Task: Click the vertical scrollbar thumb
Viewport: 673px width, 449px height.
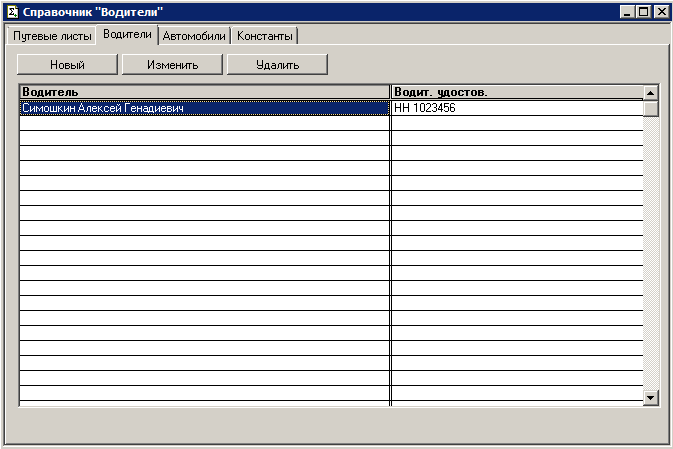Action: tap(650, 108)
